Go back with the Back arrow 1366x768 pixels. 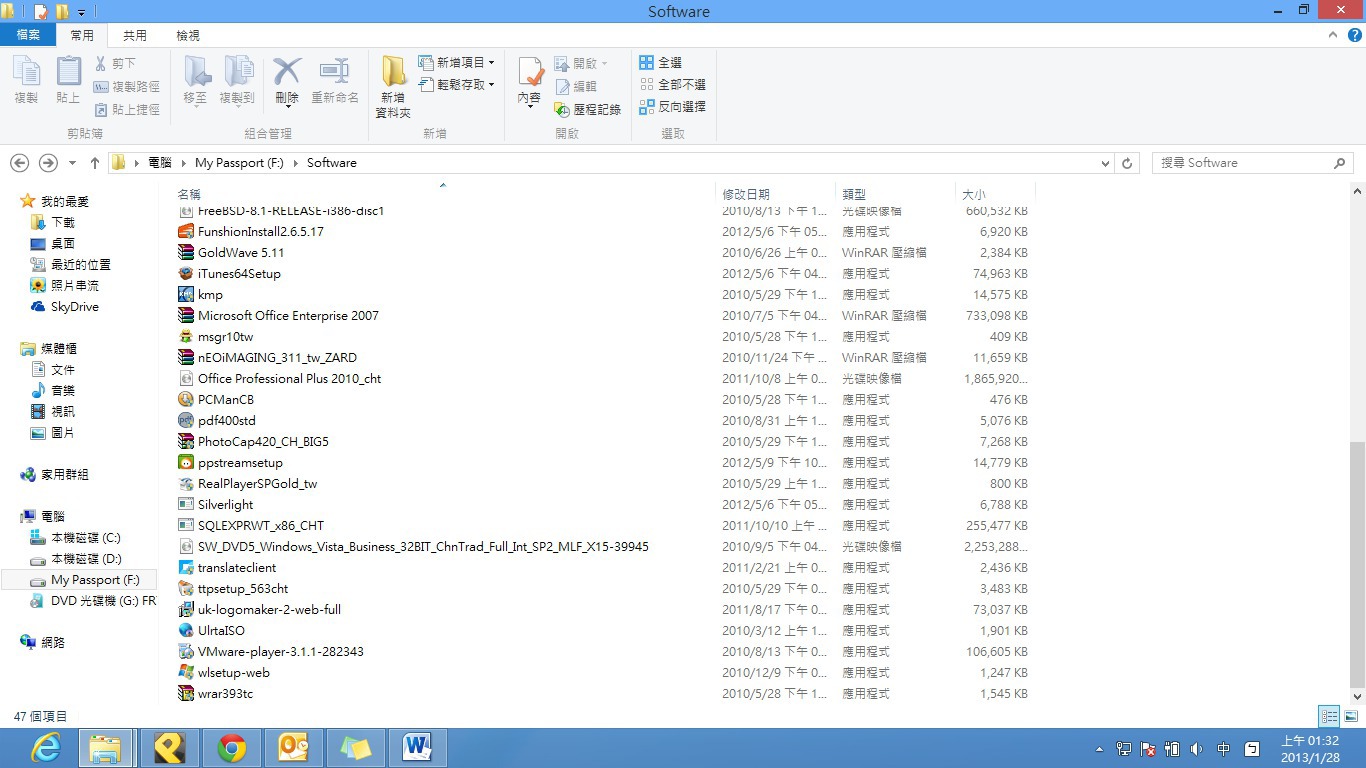click(19, 163)
